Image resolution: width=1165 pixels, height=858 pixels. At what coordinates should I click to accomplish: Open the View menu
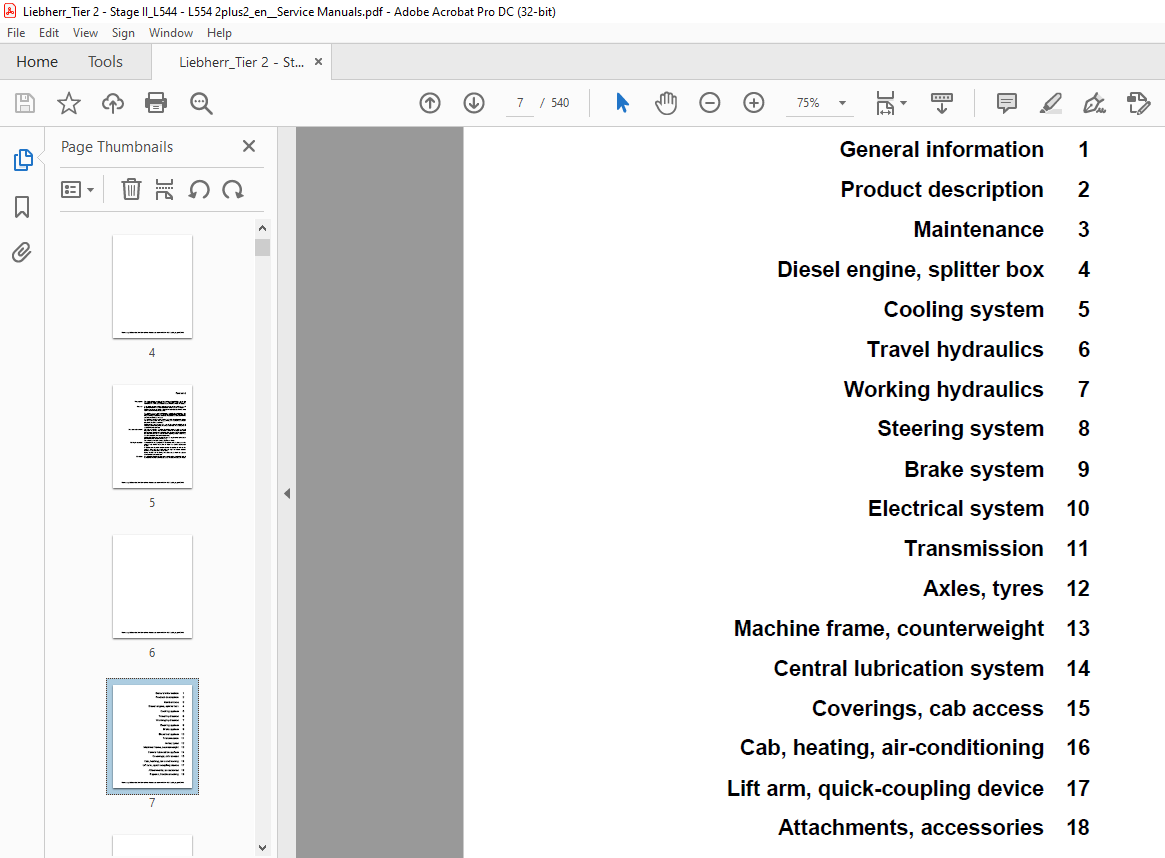tap(85, 33)
